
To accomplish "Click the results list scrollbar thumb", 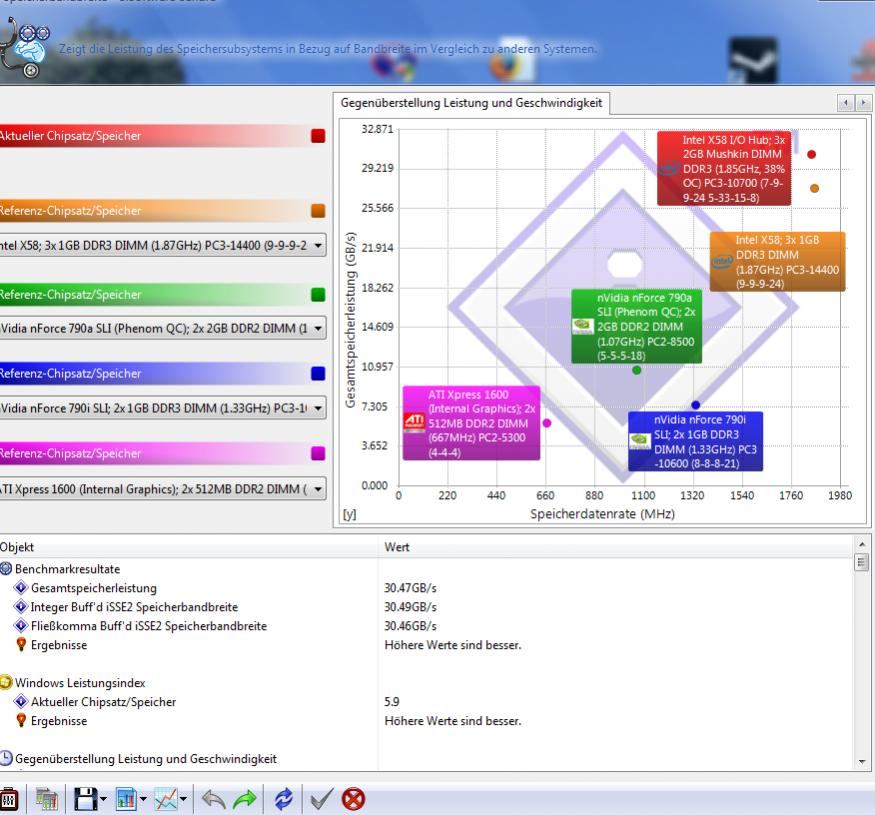I will [862, 562].
